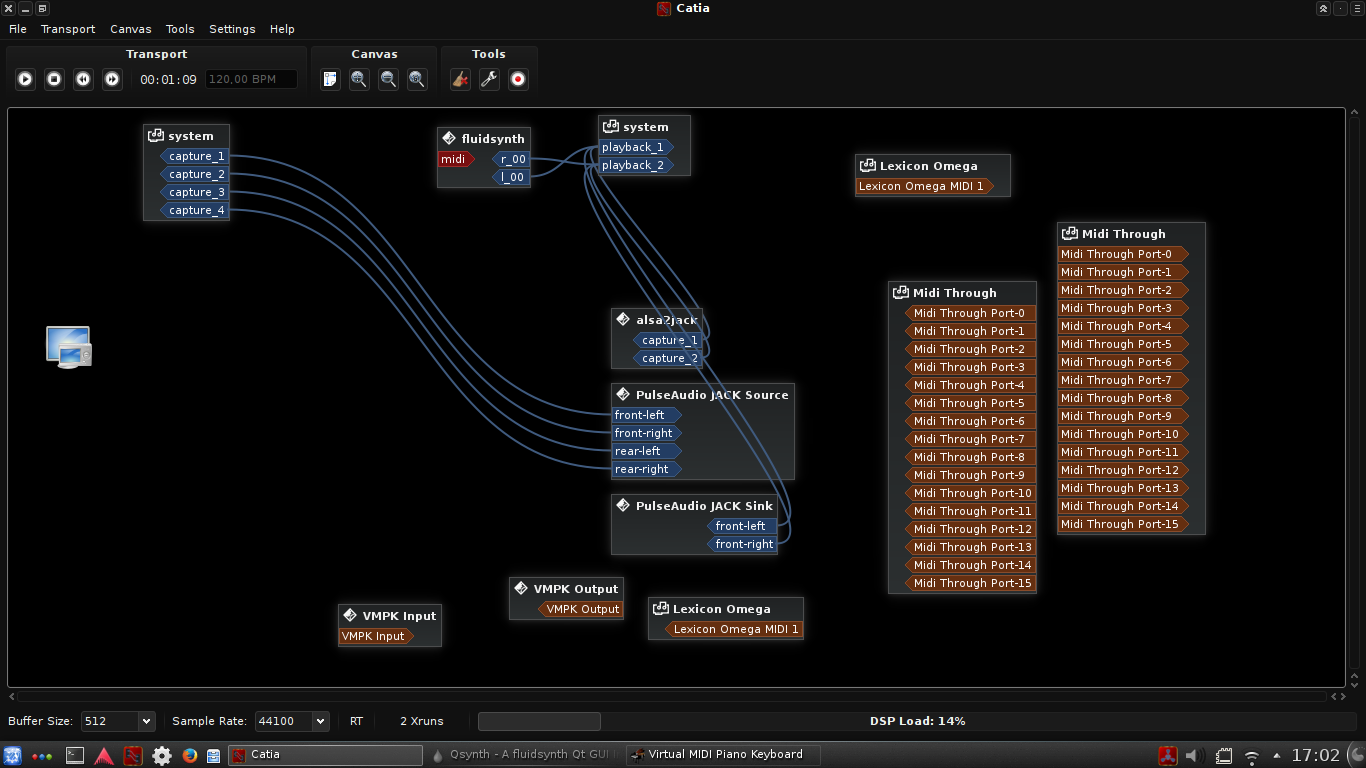The height and width of the screenshot is (768, 1366).
Task: Stop the JACK transport
Action: tap(55, 79)
